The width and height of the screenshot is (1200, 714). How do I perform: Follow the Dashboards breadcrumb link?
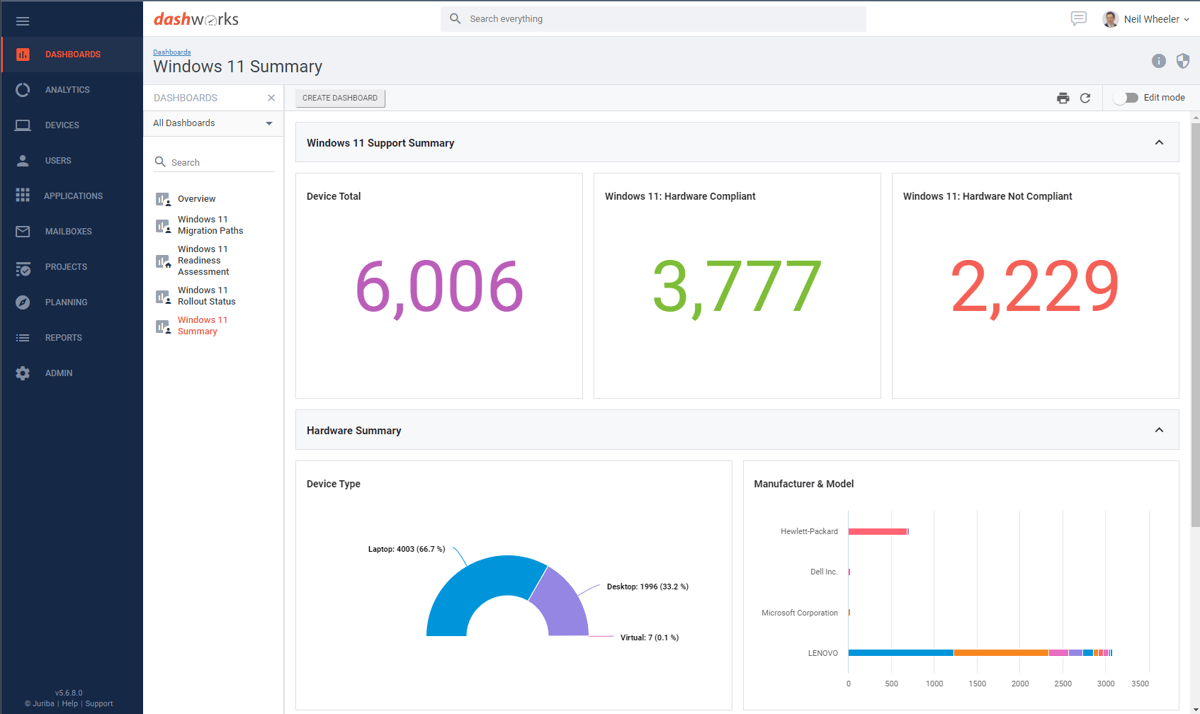pos(172,52)
